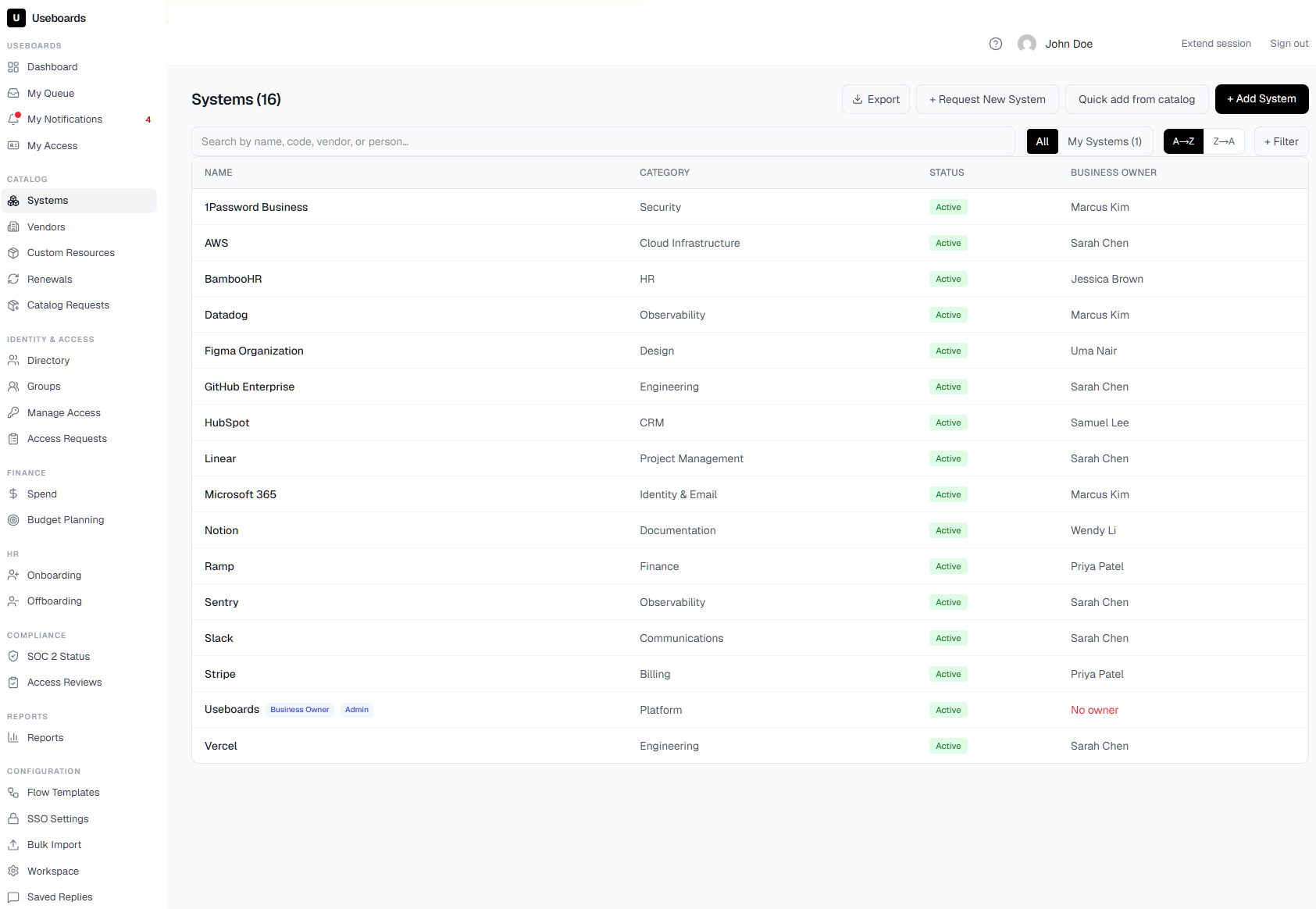This screenshot has height=909, width=1316.
Task: Open the Microsoft 365 system
Action: [750, 494]
